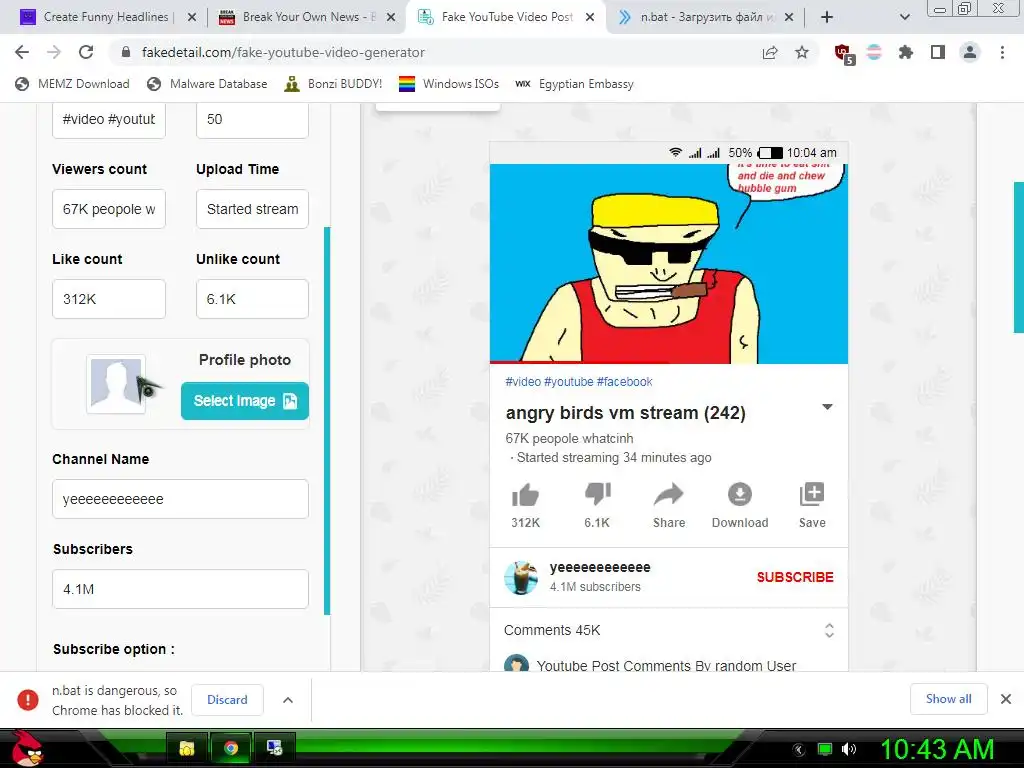Click the Save to playlist icon

coord(812,494)
